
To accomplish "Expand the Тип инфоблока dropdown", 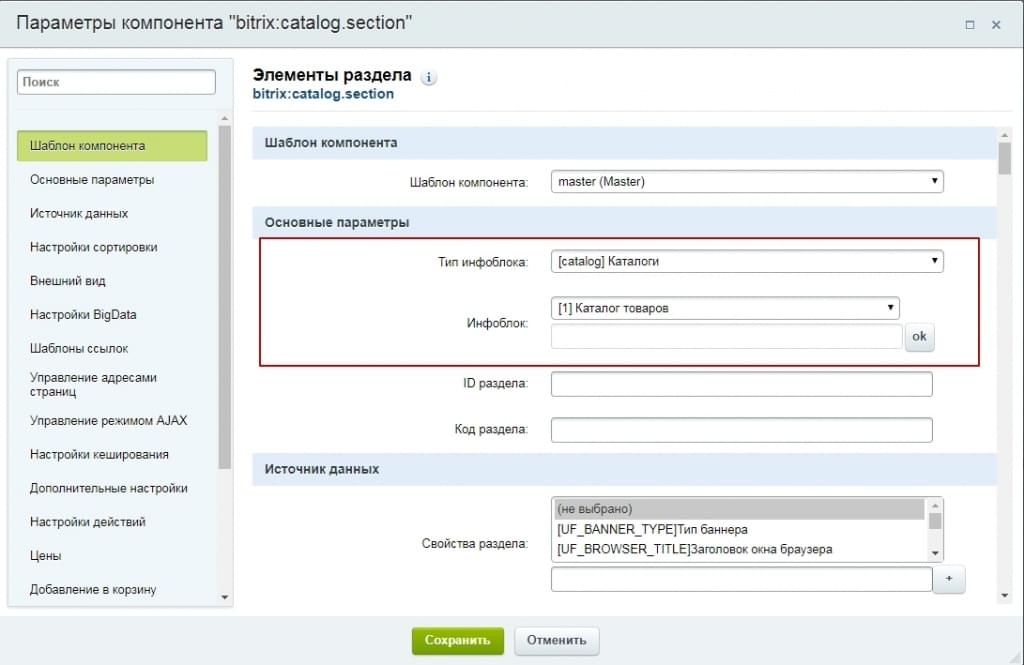I will click(747, 261).
